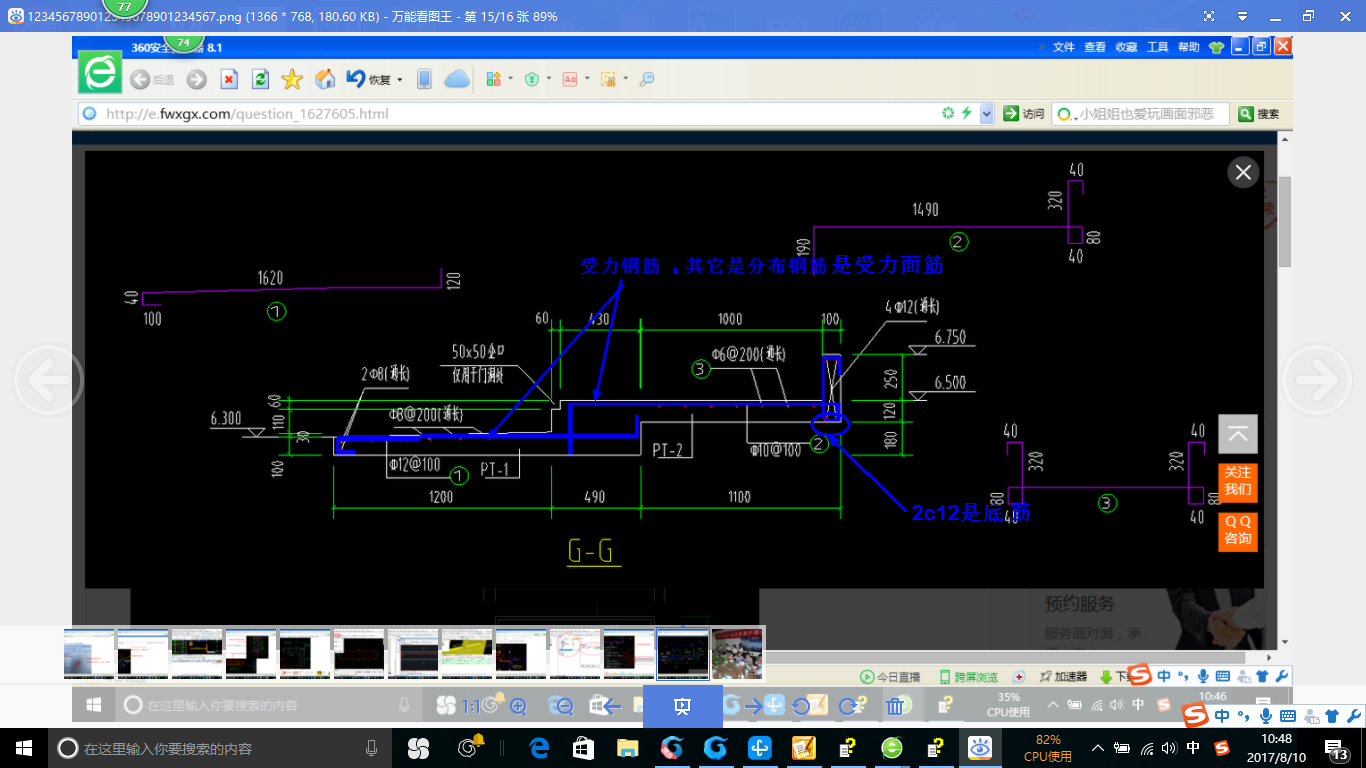Screen dimensions: 1366x768
Task: Click 加速器 in browser status bar
Action: [x=1063, y=677]
